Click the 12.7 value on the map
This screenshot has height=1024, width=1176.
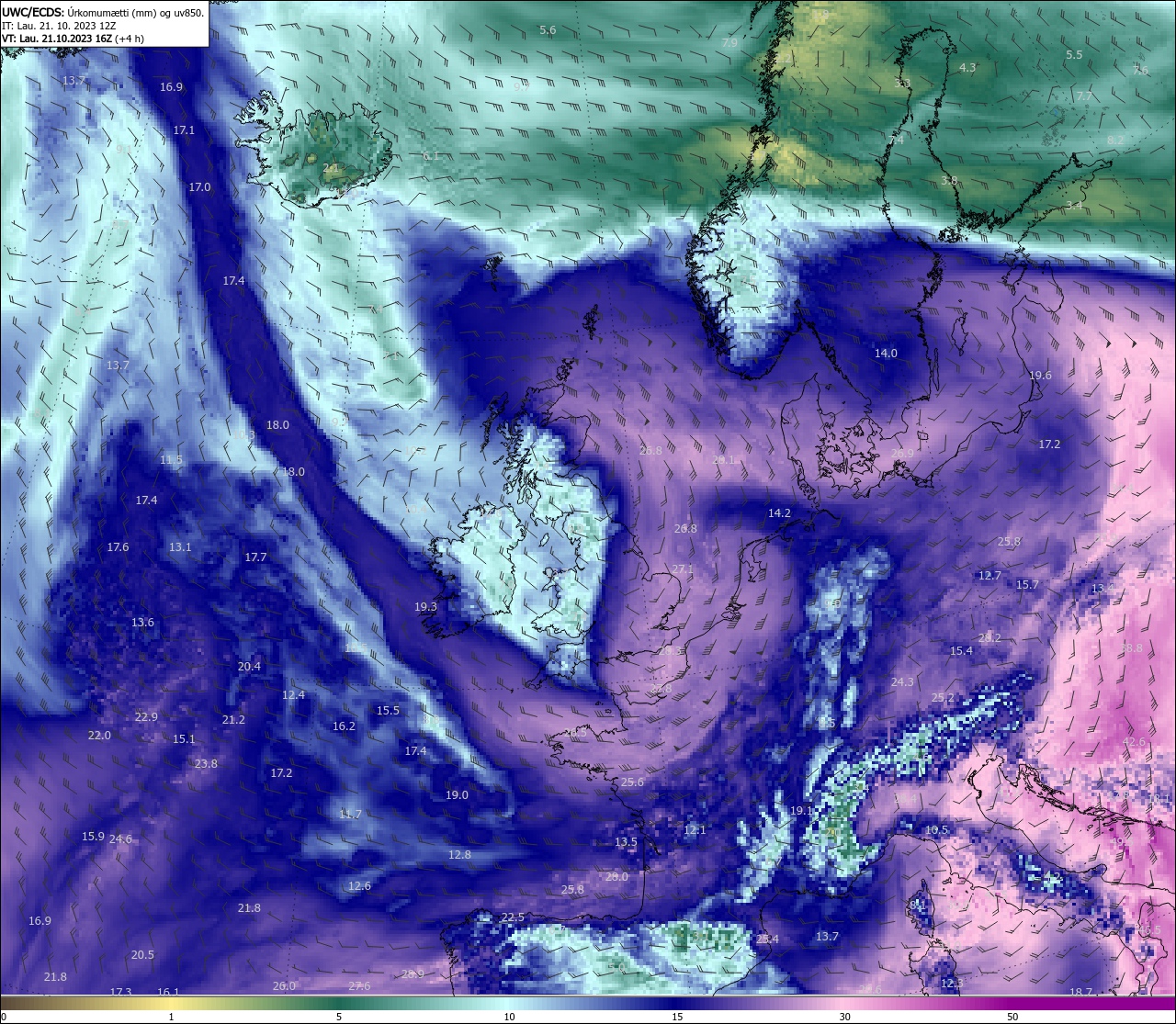tap(989, 576)
